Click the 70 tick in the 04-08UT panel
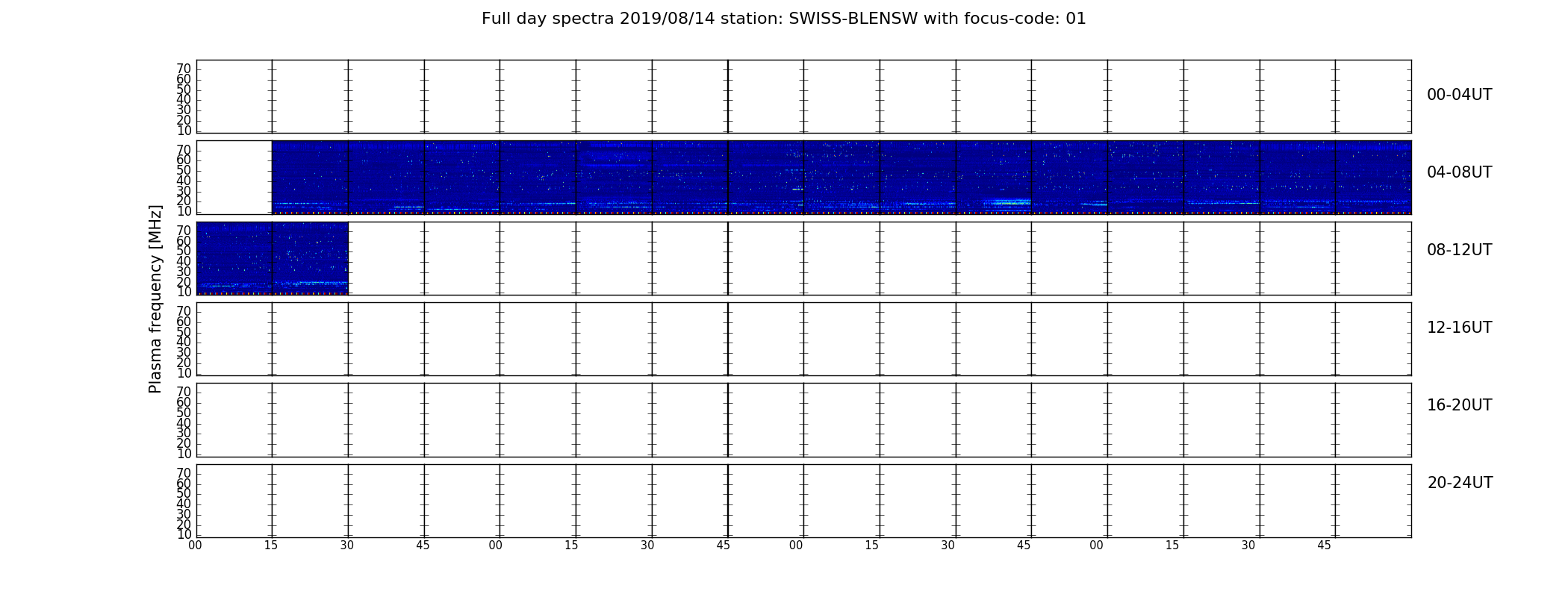Screen dimensions: 1568x597 tap(184, 150)
